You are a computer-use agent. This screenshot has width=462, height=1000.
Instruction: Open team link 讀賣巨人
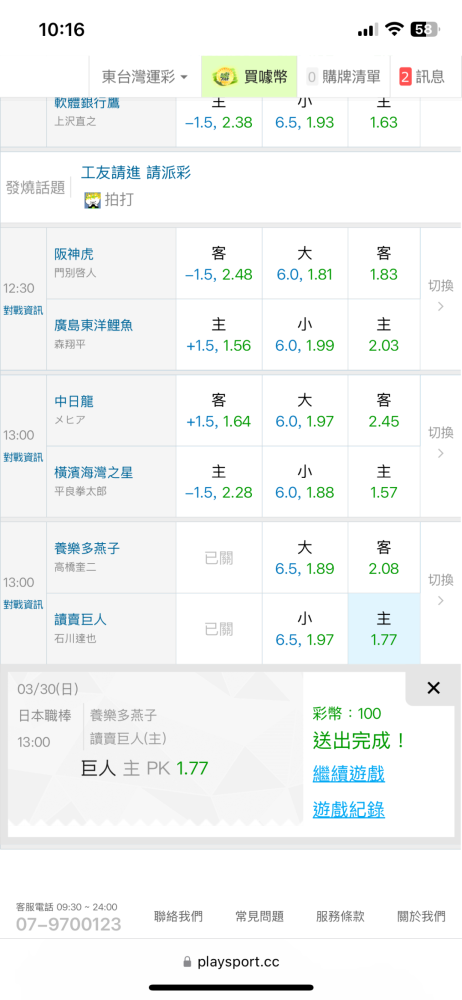pos(80,619)
